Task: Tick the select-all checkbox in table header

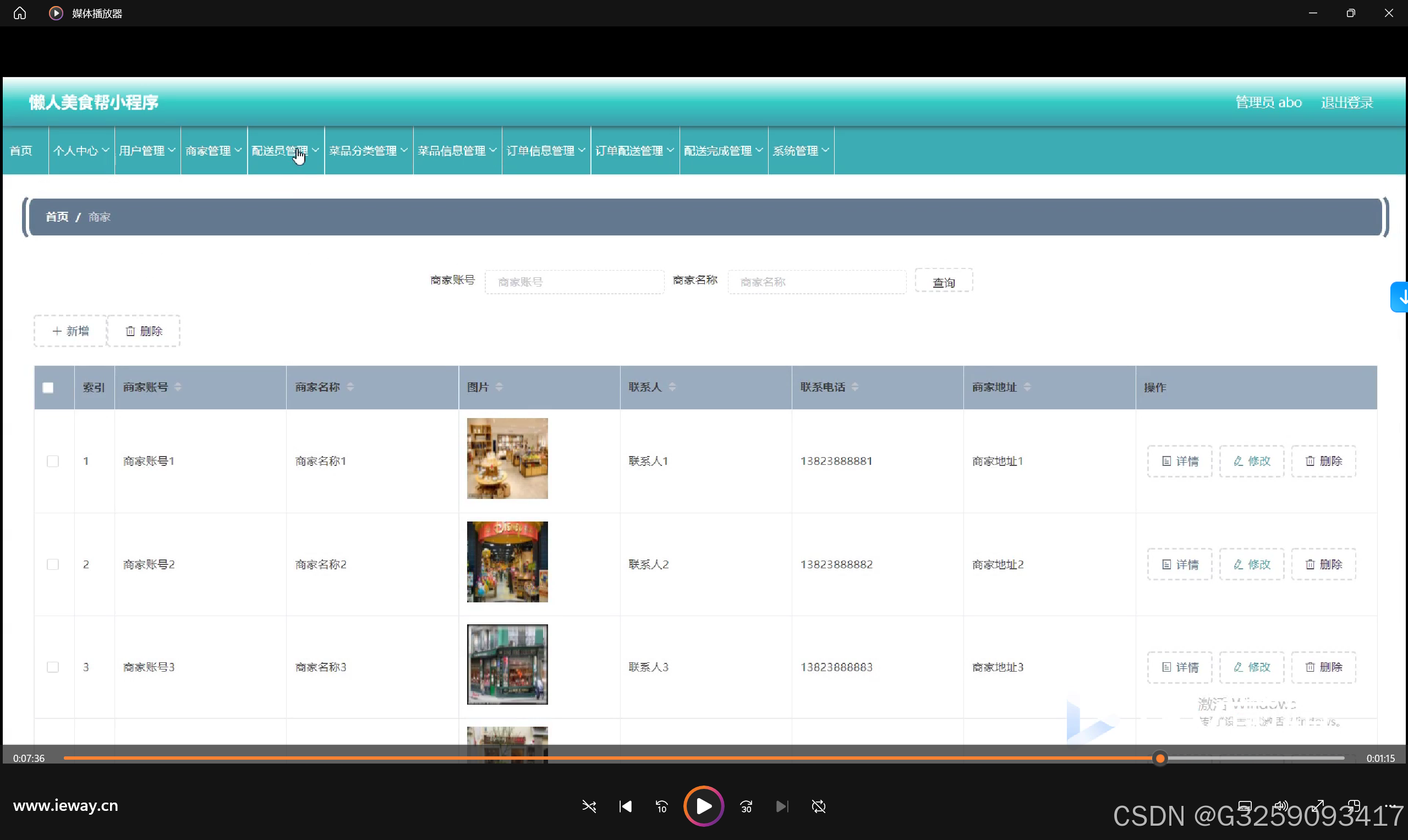Action: tap(48, 388)
